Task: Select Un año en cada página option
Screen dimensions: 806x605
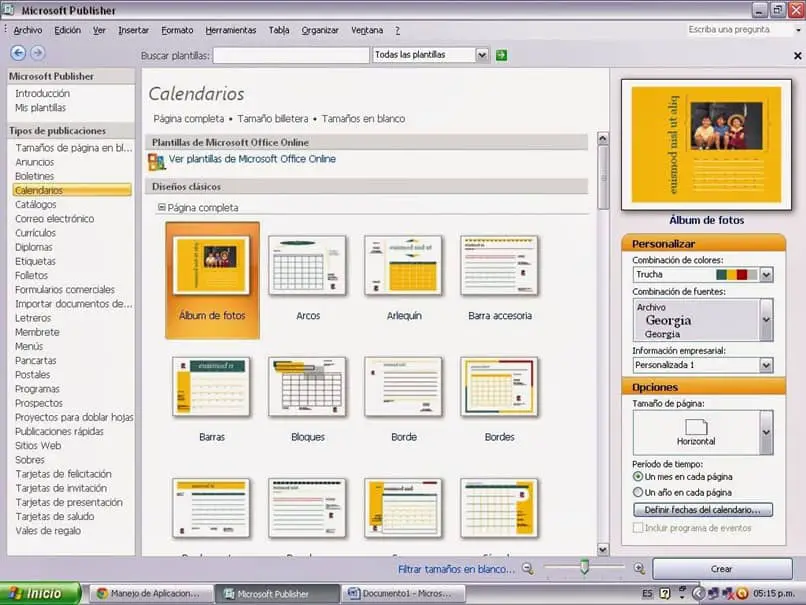Action: tap(638, 492)
